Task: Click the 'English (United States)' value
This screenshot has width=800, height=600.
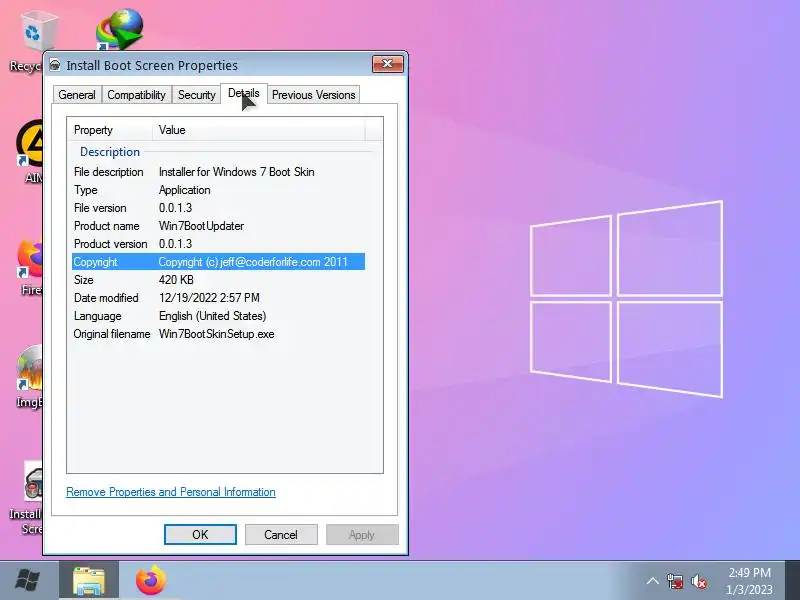Action: (212, 316)
